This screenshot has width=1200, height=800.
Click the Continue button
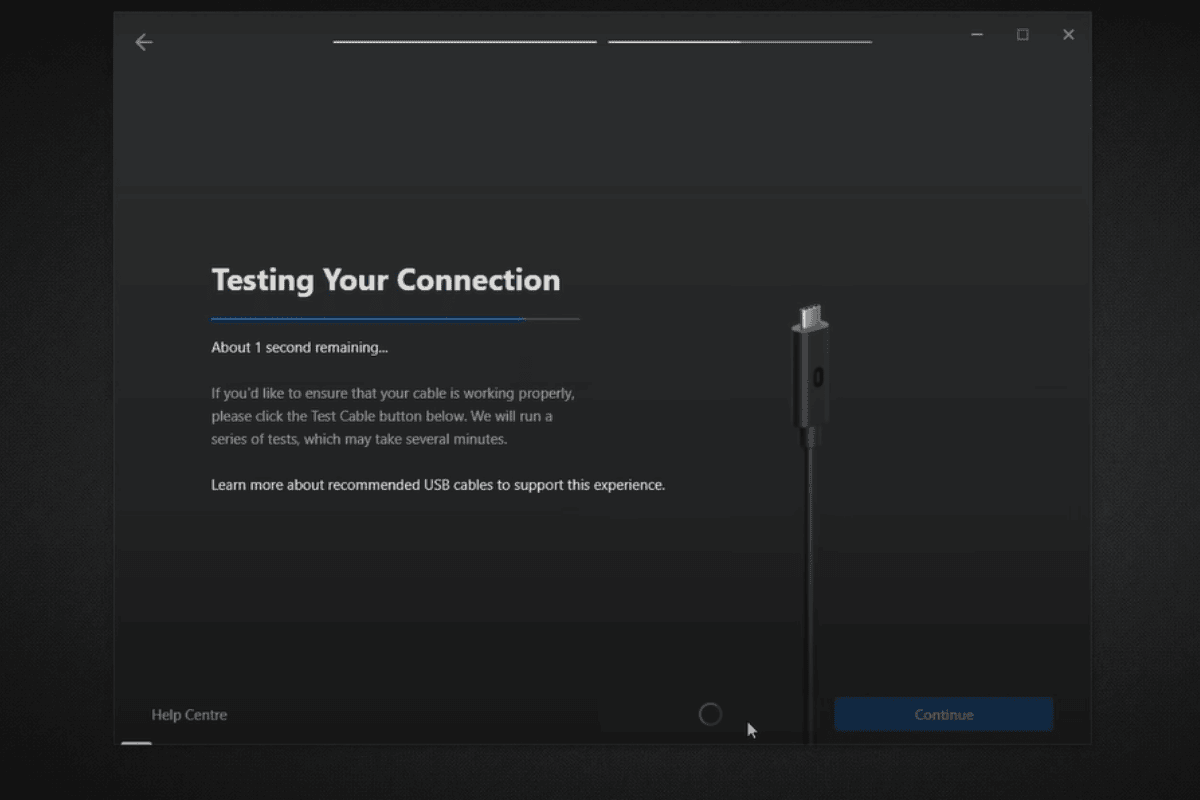[x=943, y=715]
